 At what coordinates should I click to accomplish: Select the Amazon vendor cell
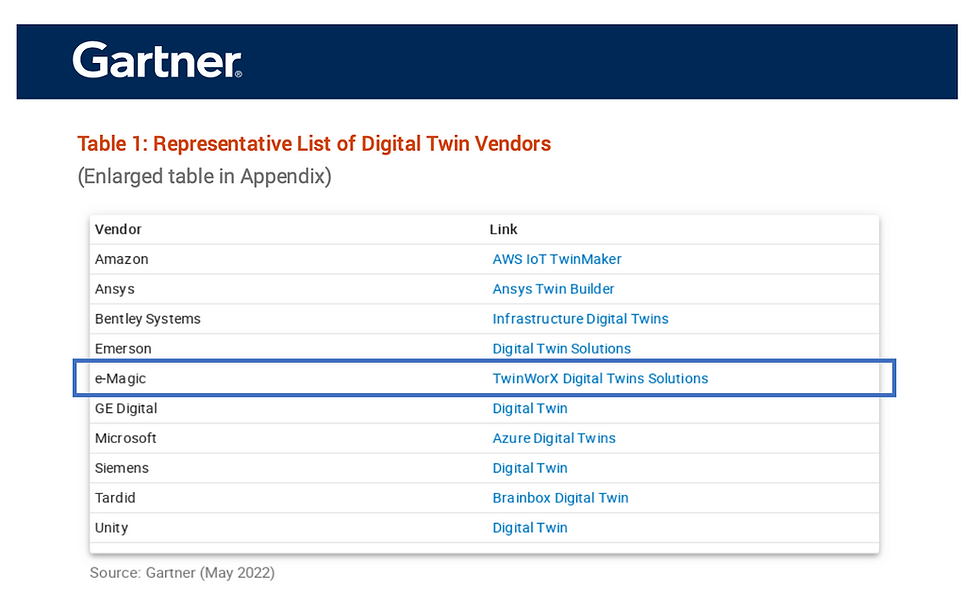(x=121, y=259)
